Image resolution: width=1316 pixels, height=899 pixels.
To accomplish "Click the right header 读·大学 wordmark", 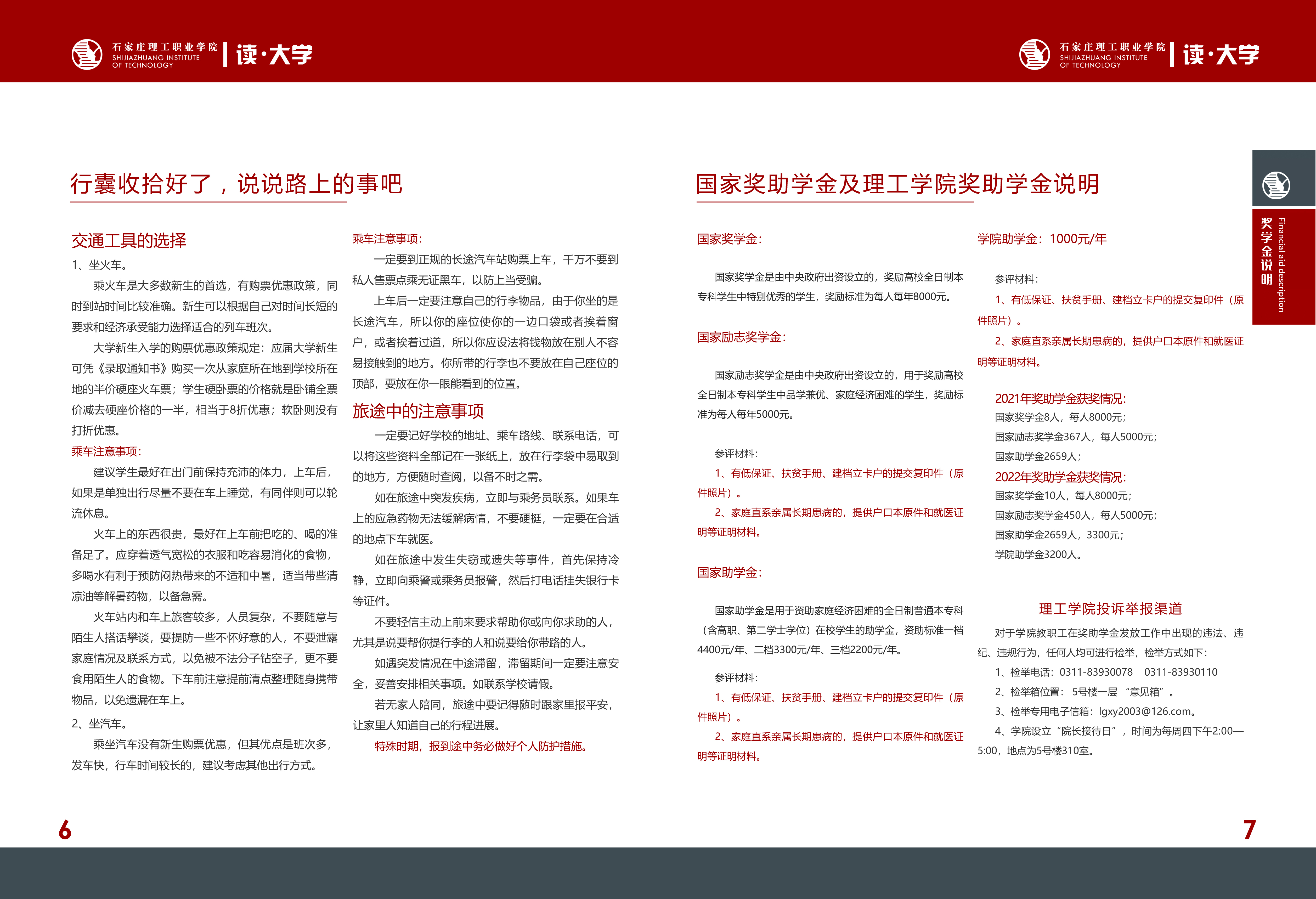I will [x=1221, y=55].
